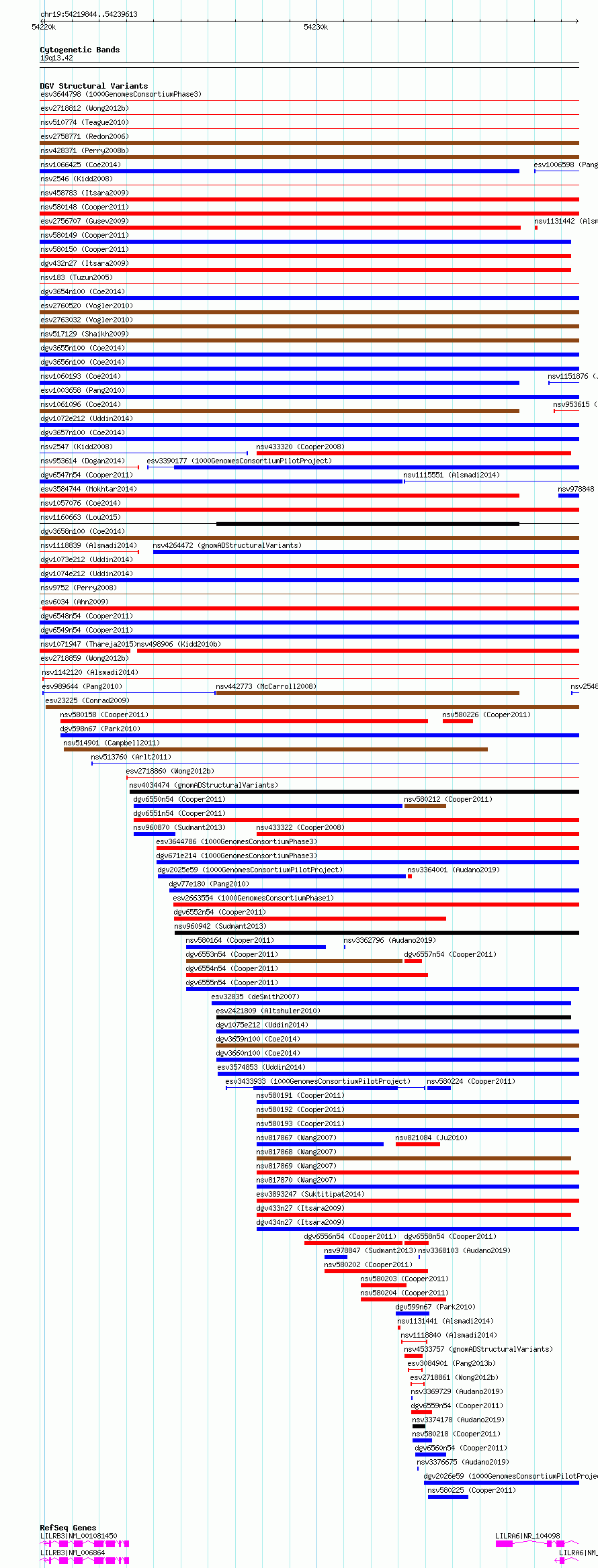Open the dgv77e180 (Pang2010) label
The image size is (598, 1568).
[x=209, y=884]
